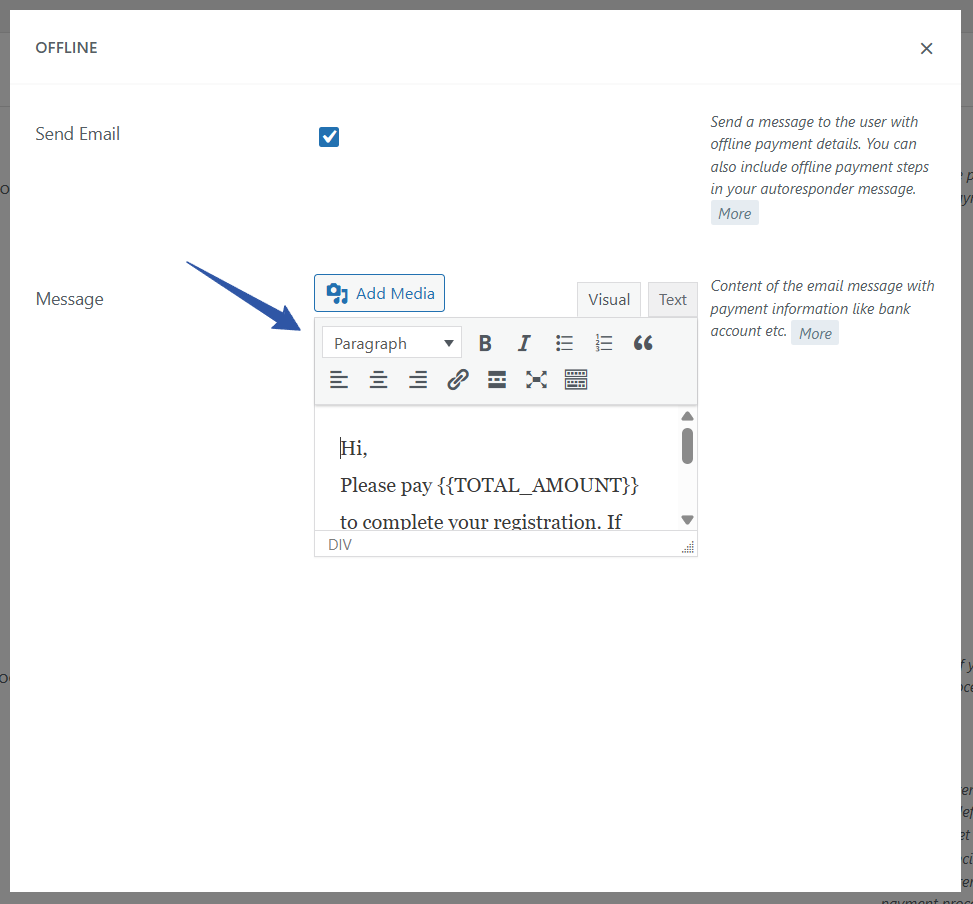Switch to the Text editor tab

point(672,299)
